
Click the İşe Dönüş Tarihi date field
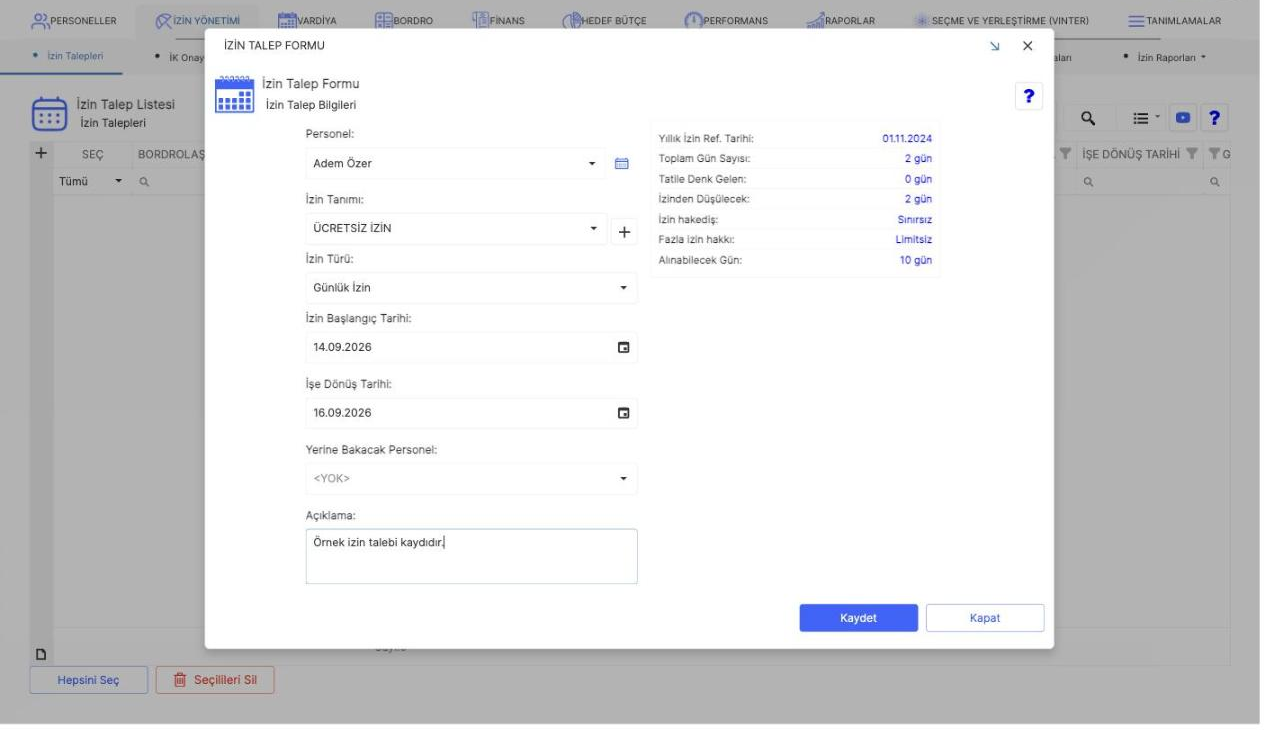tap(471, 412)
